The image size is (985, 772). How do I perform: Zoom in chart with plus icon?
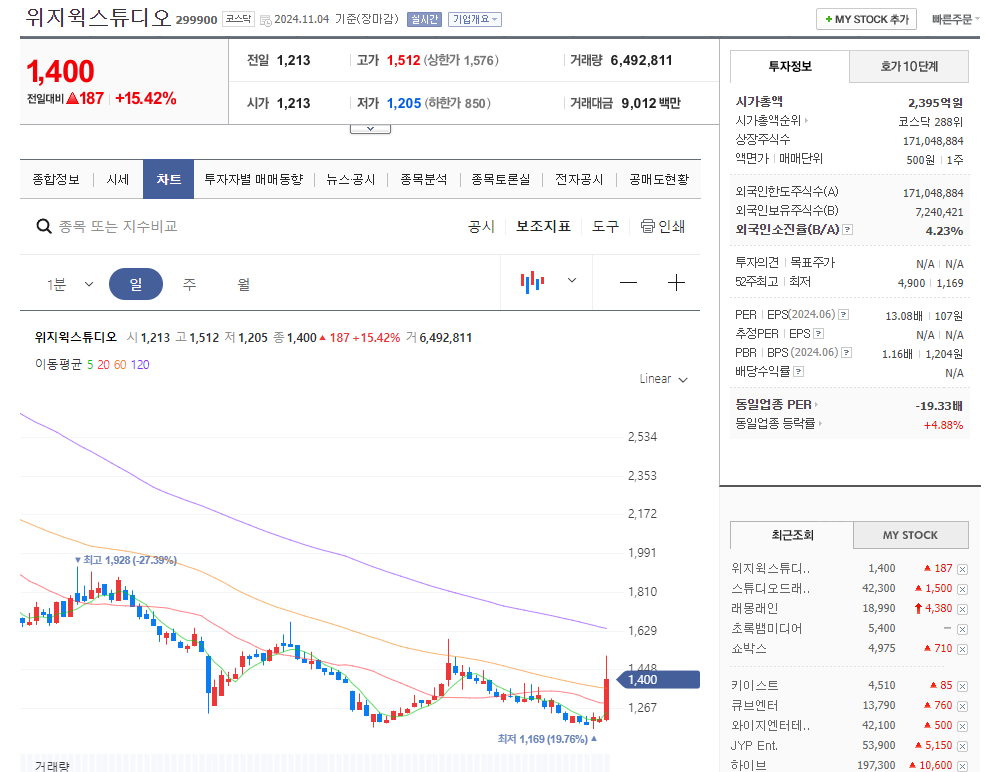(x=676, y=283)
